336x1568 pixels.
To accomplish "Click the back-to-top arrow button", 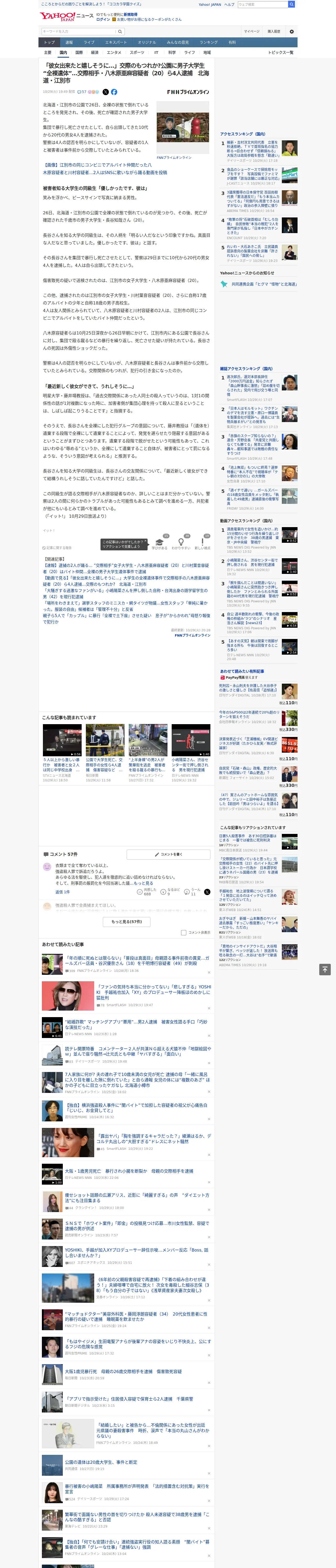I will pyautogui.click(x=325, y=970).
